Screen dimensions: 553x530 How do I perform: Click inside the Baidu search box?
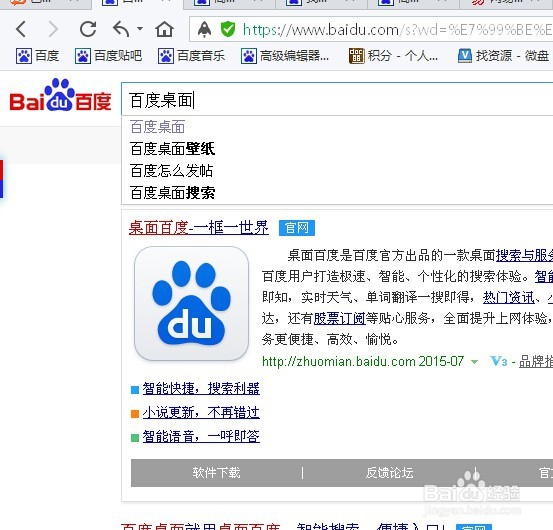point(337,99)
